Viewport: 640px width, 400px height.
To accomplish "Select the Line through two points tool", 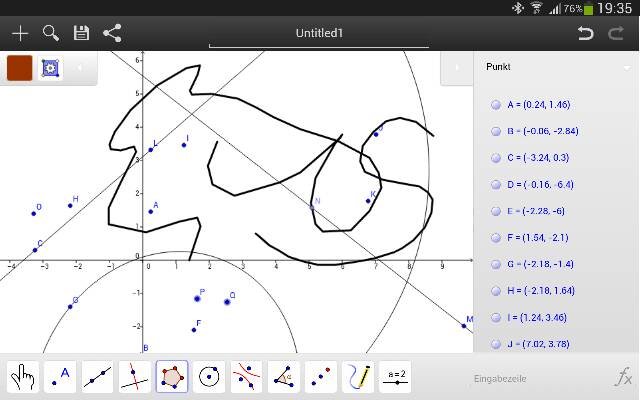I will click(x=97, y=377).
